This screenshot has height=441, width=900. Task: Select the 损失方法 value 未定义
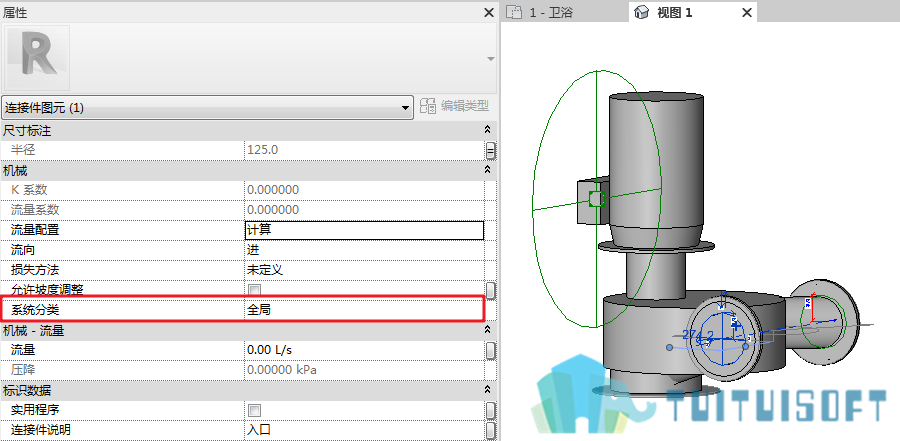pyautogui.click(x=364, y=270)
